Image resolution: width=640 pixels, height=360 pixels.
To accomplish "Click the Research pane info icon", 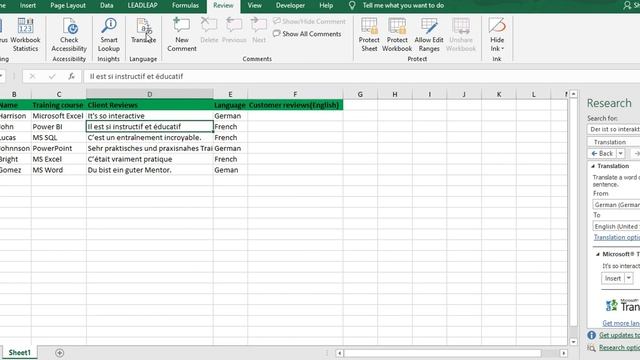I will [591, 335].
